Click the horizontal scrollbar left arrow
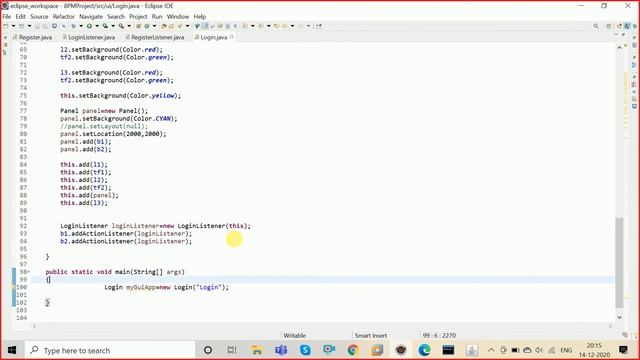 35,326
